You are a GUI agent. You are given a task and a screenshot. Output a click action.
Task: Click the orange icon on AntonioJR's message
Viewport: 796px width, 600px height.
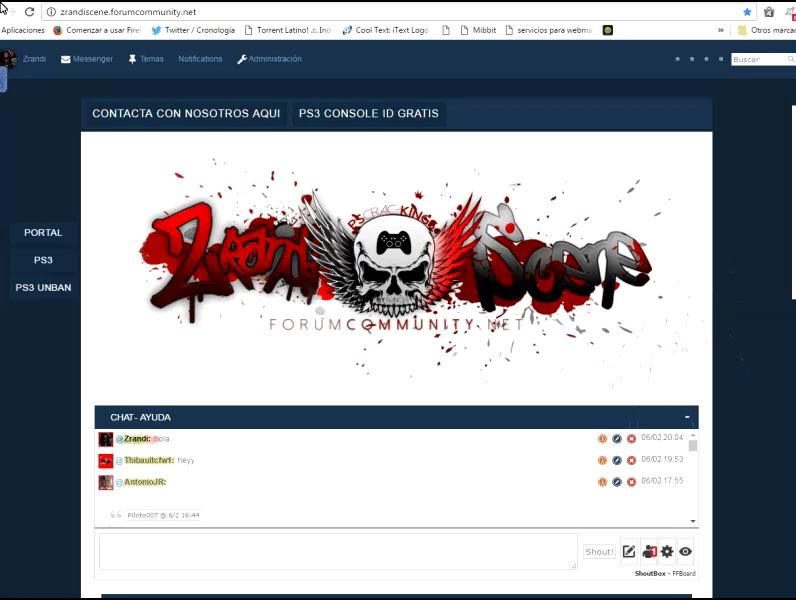click(x=602, y=482)
